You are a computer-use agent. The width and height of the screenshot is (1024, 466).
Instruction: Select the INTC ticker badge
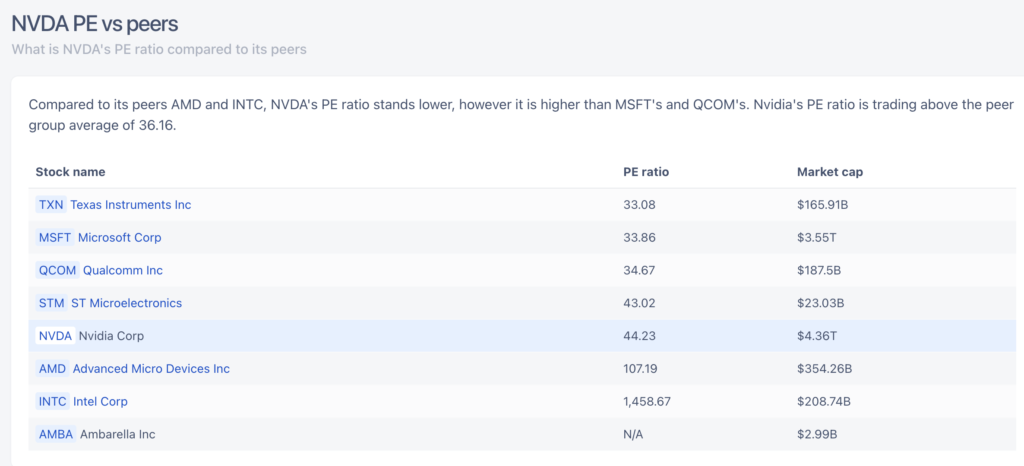52,402
